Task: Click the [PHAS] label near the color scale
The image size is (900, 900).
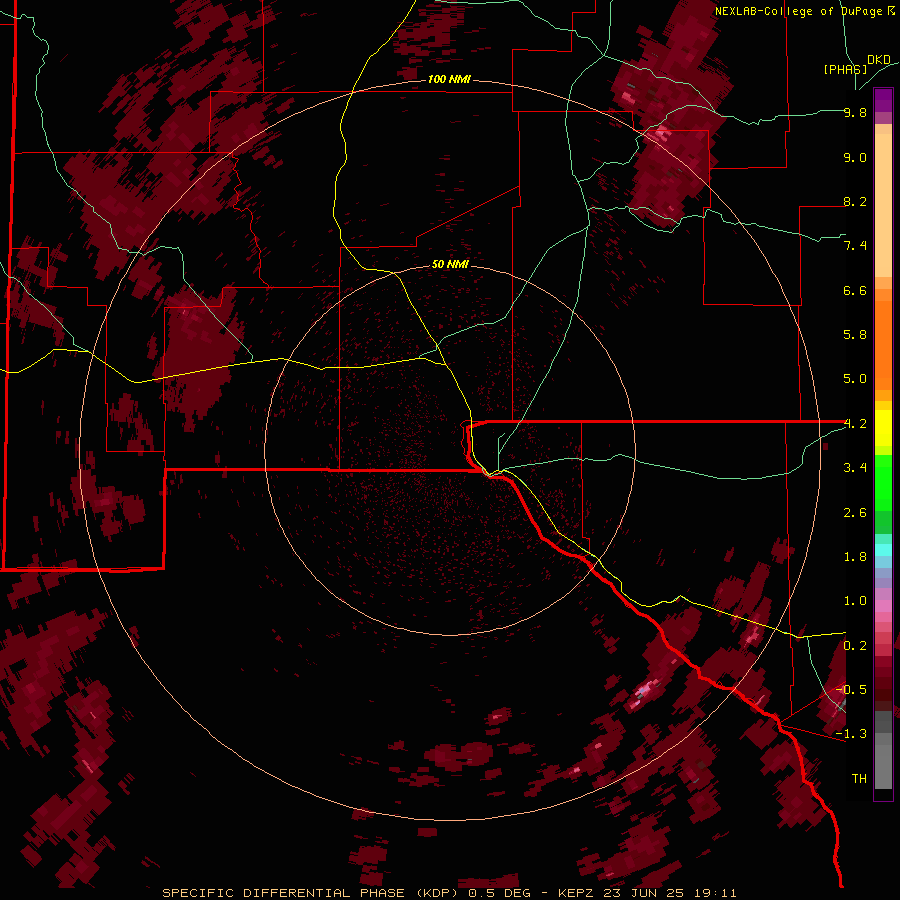Action: (x=845, y=69)
